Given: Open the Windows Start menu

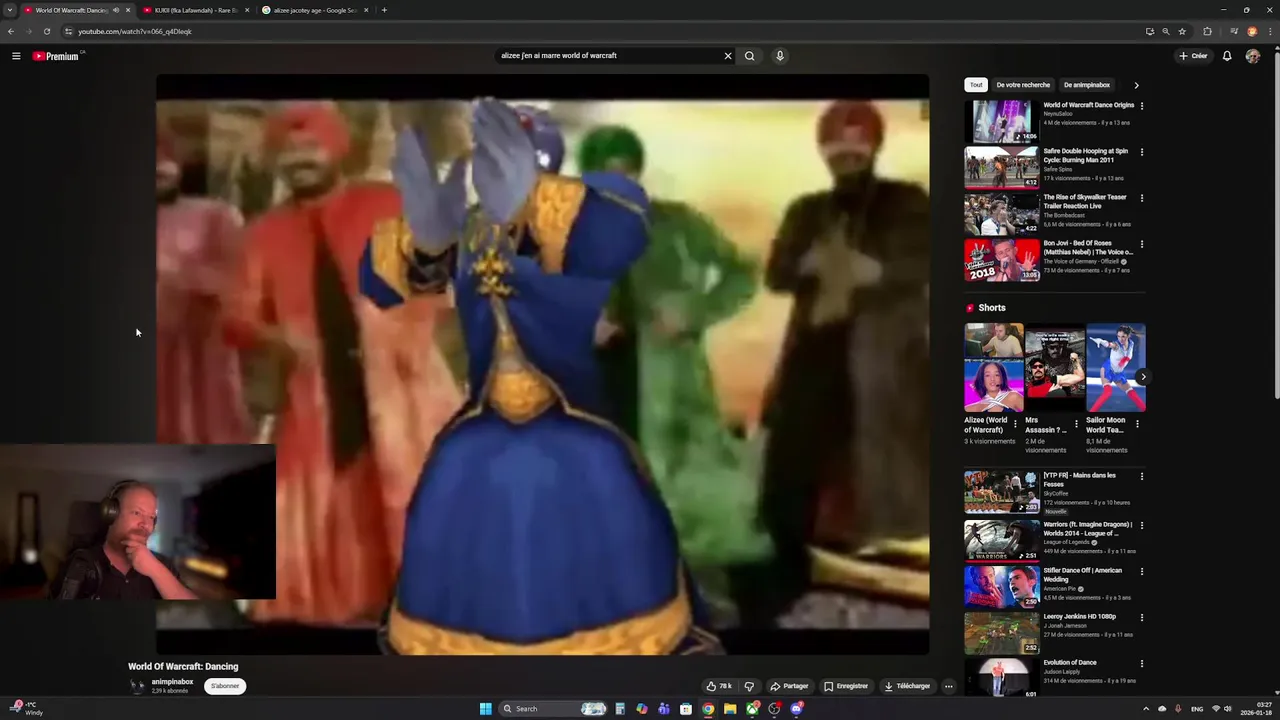Looking at the screenshot, I should pyautogui.click(x=485, y=709).
